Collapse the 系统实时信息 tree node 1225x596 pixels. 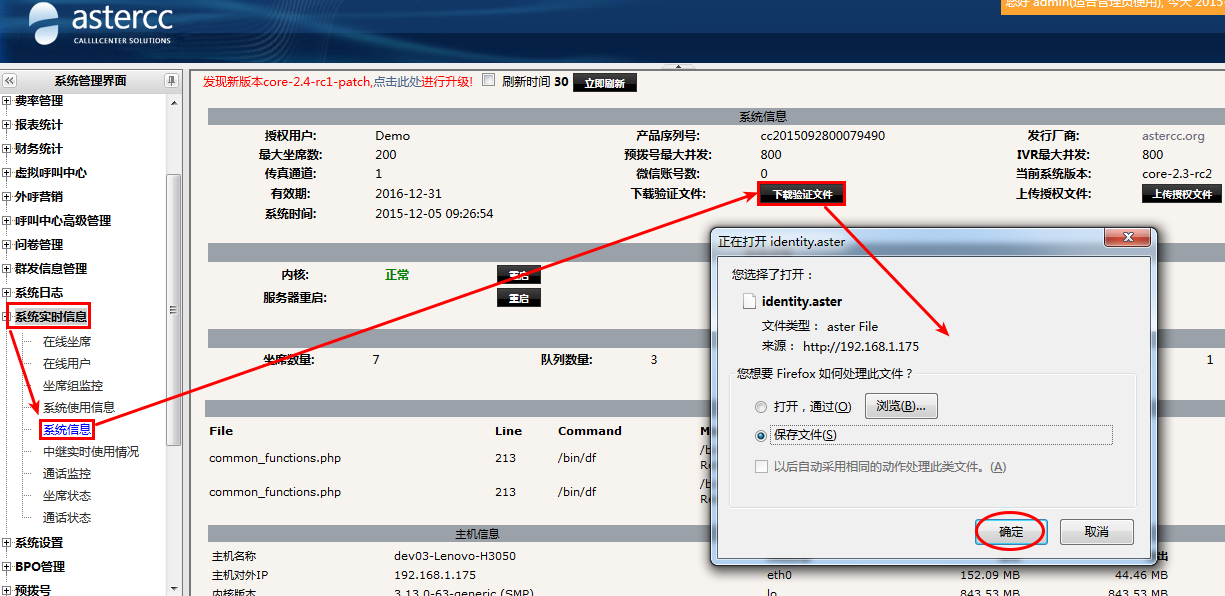[x=7, y=318]
